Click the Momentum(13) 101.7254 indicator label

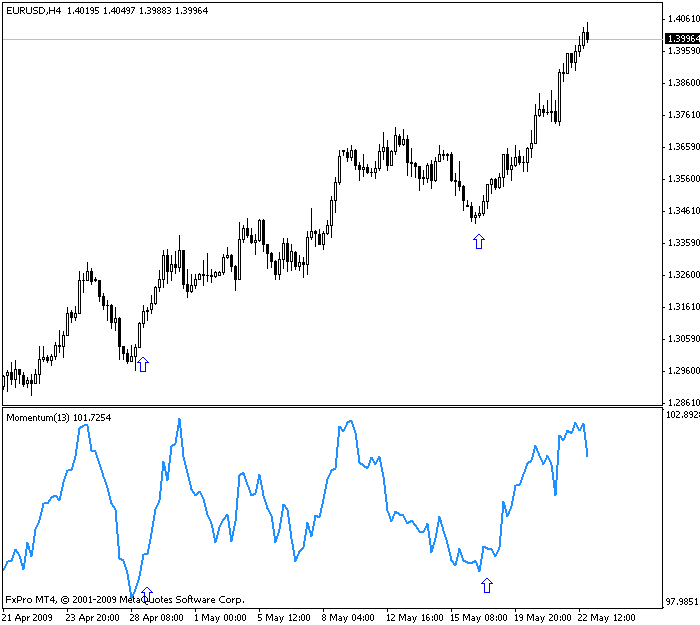(x=58, y=418)
